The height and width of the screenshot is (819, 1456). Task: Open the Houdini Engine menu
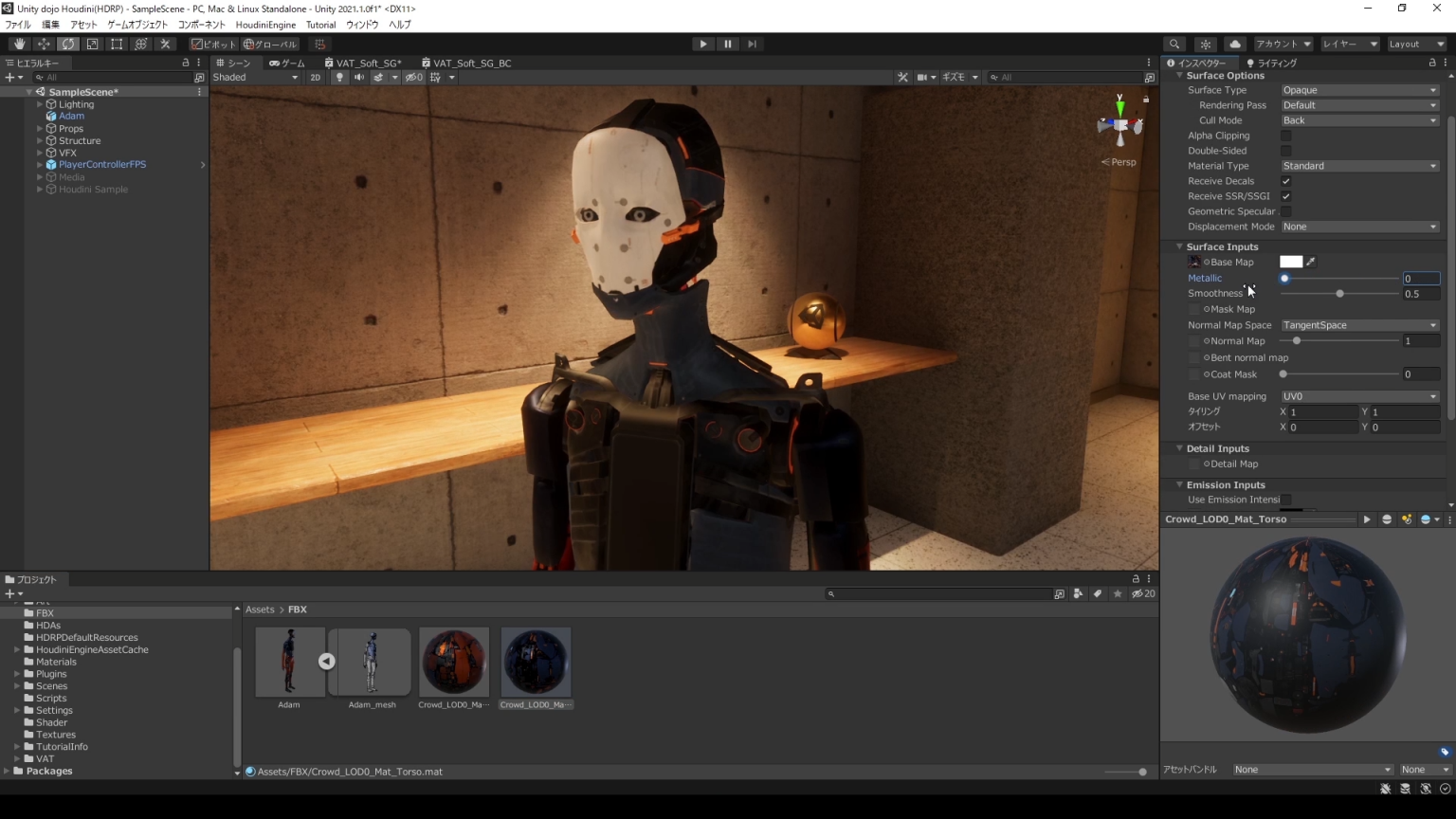click(265, 25)
